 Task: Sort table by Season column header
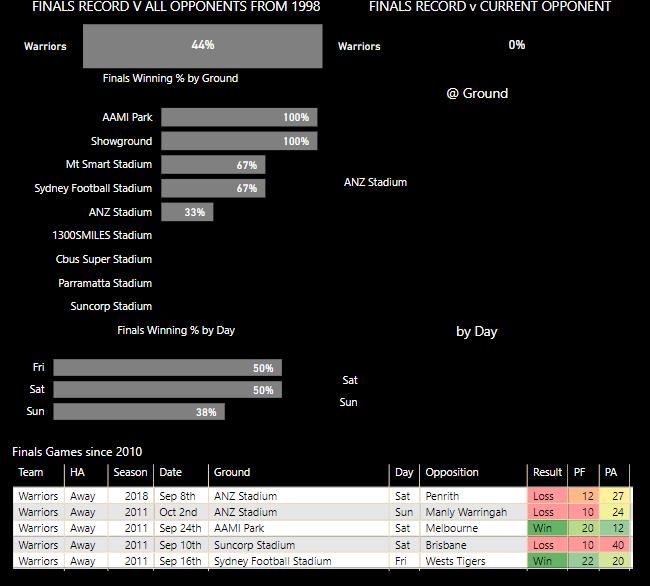coord(130,472)
